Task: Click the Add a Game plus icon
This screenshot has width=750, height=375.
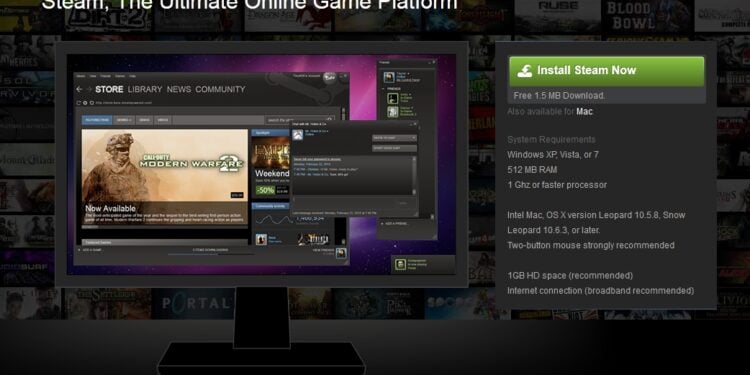Action: [x=79, y=250]
